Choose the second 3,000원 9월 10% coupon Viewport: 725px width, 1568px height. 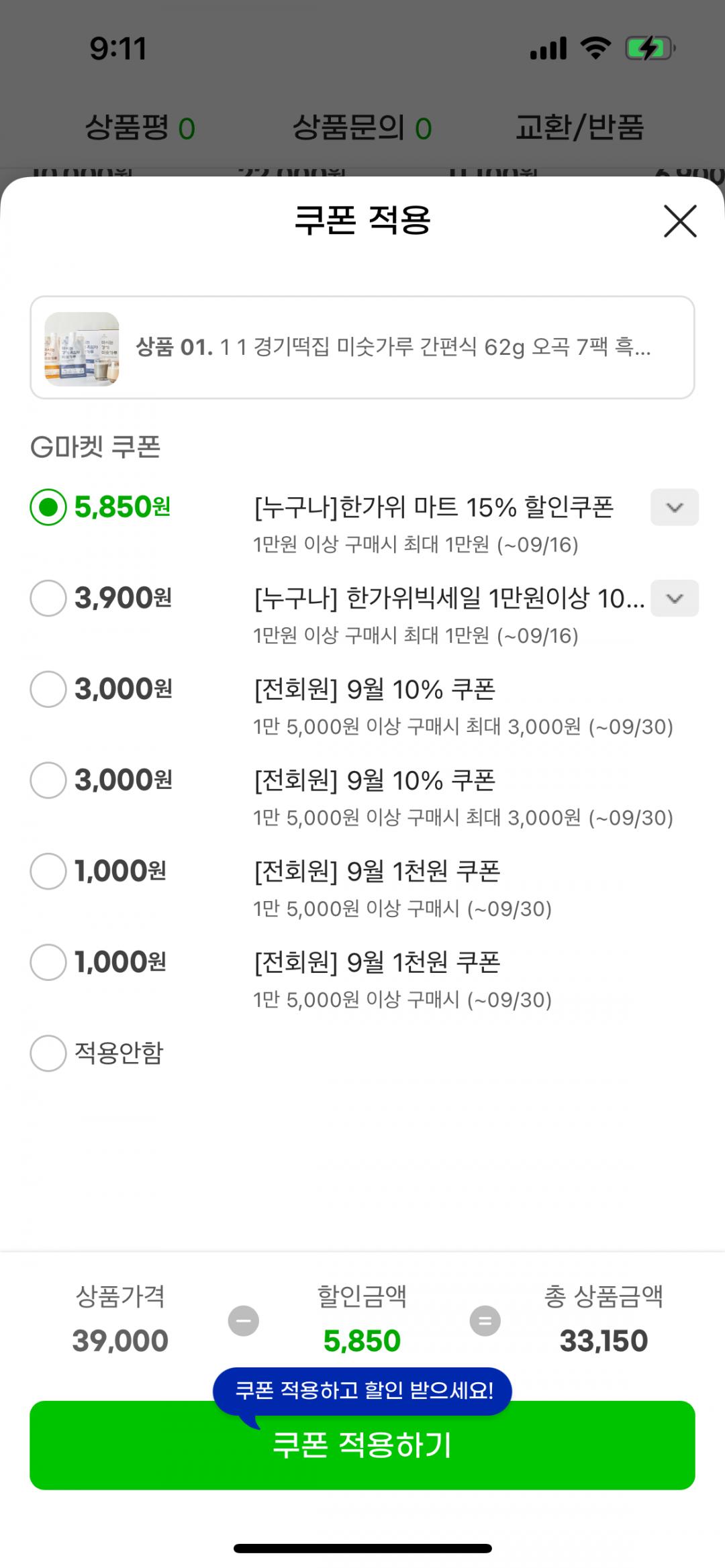[48, 780]
